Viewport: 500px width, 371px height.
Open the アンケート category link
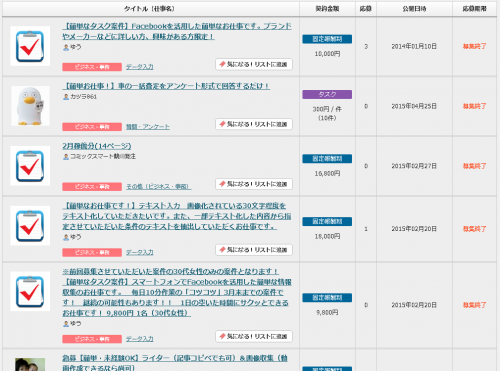pos(148,127)
